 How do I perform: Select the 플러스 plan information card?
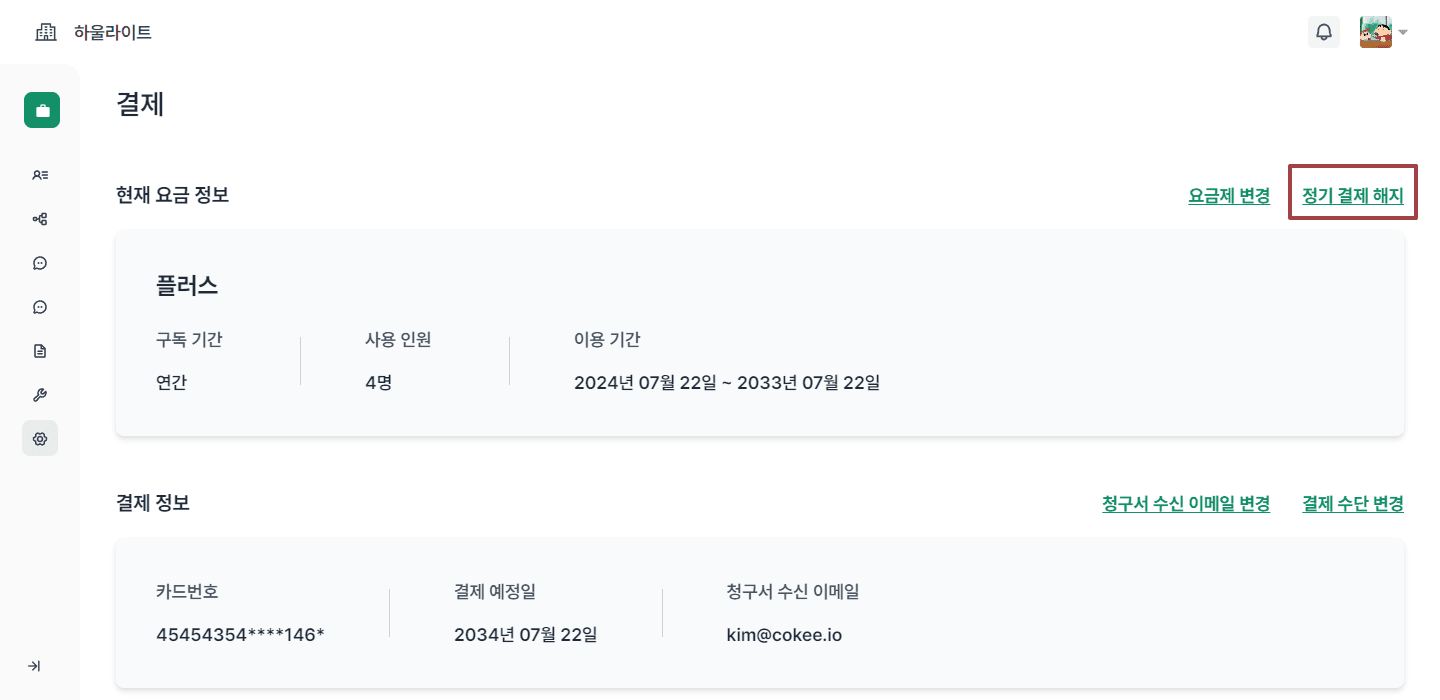pos(760,333)
